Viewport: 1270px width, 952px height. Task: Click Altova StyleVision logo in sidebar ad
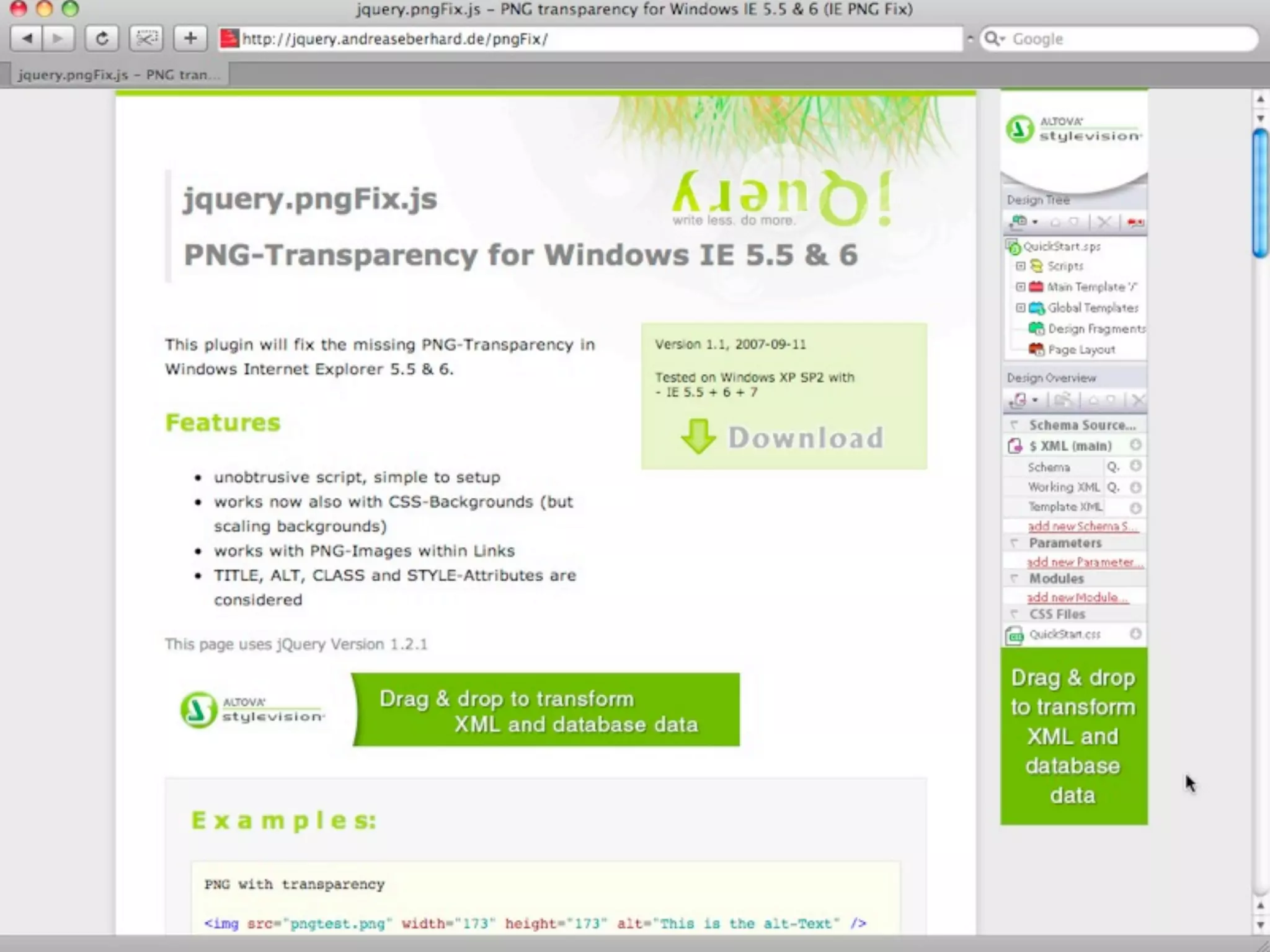click(x=1073, y=130)
